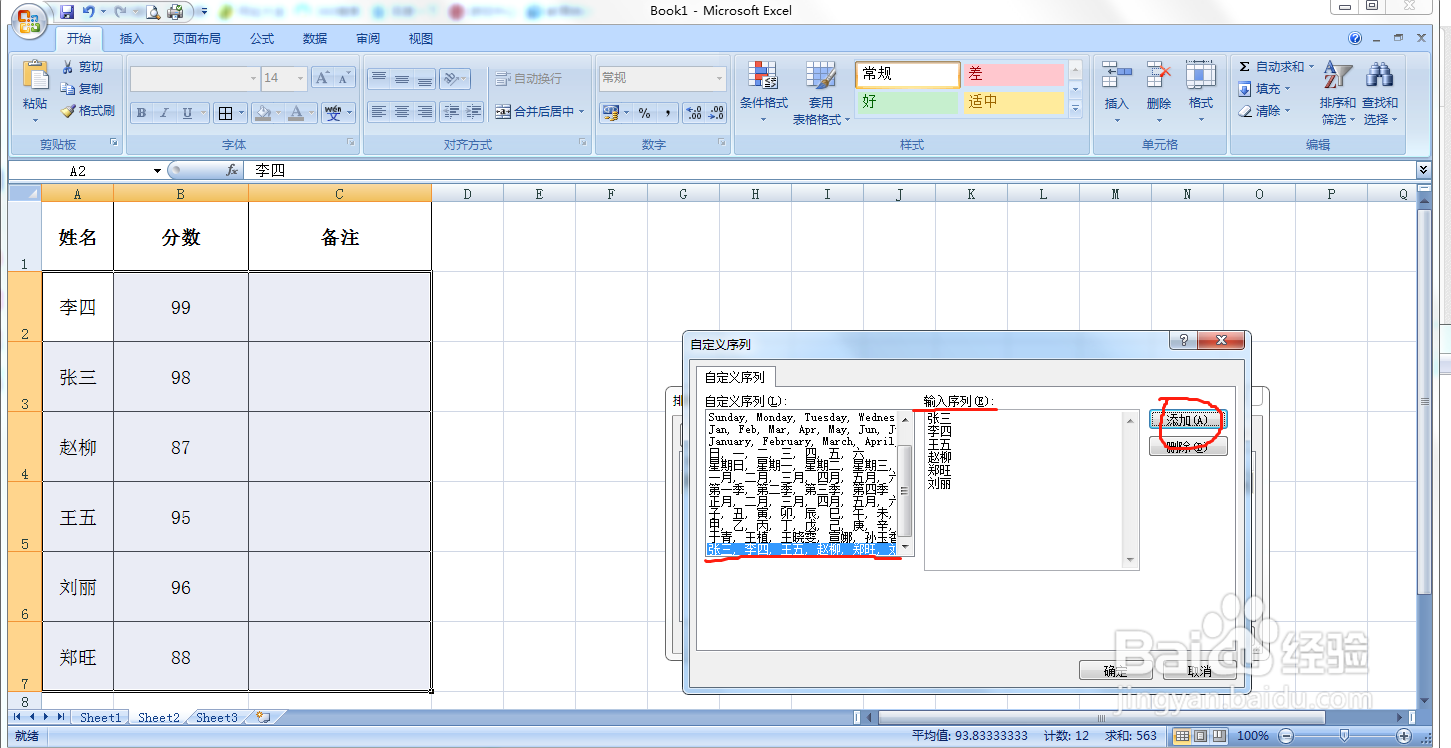
Task: Click the text orientation icon
Action: coord(451,78)
